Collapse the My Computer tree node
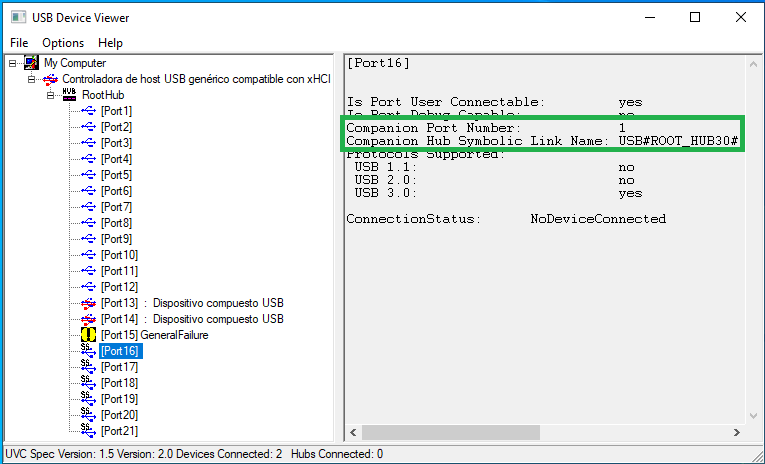 [x=13, y=63]
